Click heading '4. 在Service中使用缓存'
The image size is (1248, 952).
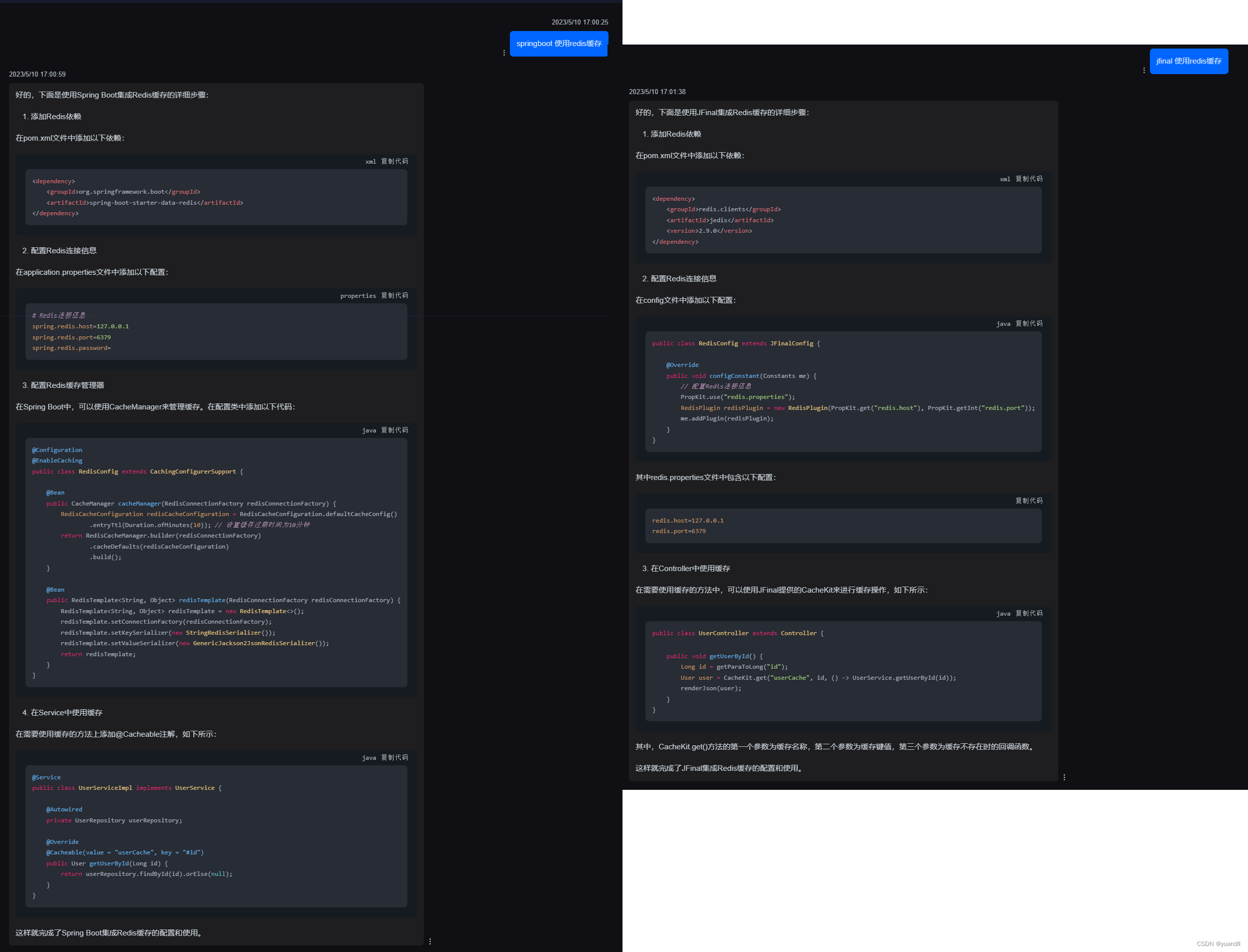pos(63,713)
